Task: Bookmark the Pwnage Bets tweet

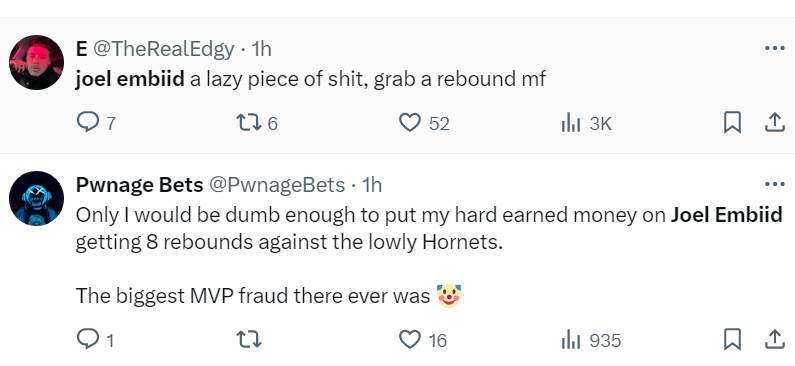Action: tap(732, 340)
